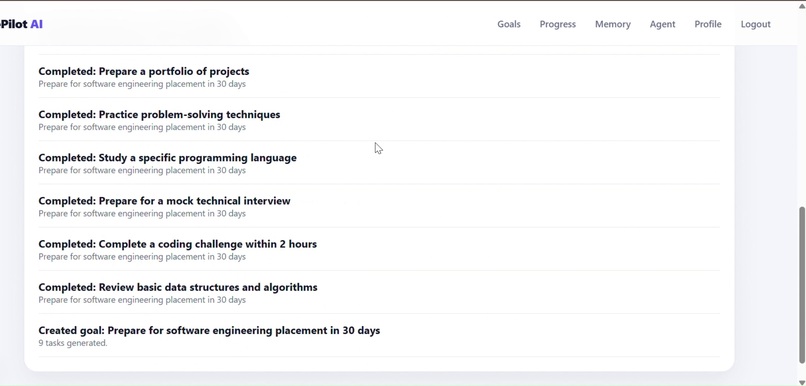Click goal subtitle under 'Prepare a portfolio of projects'
The height and width of the screenshot is (386, 806).
tap(142, 84)
